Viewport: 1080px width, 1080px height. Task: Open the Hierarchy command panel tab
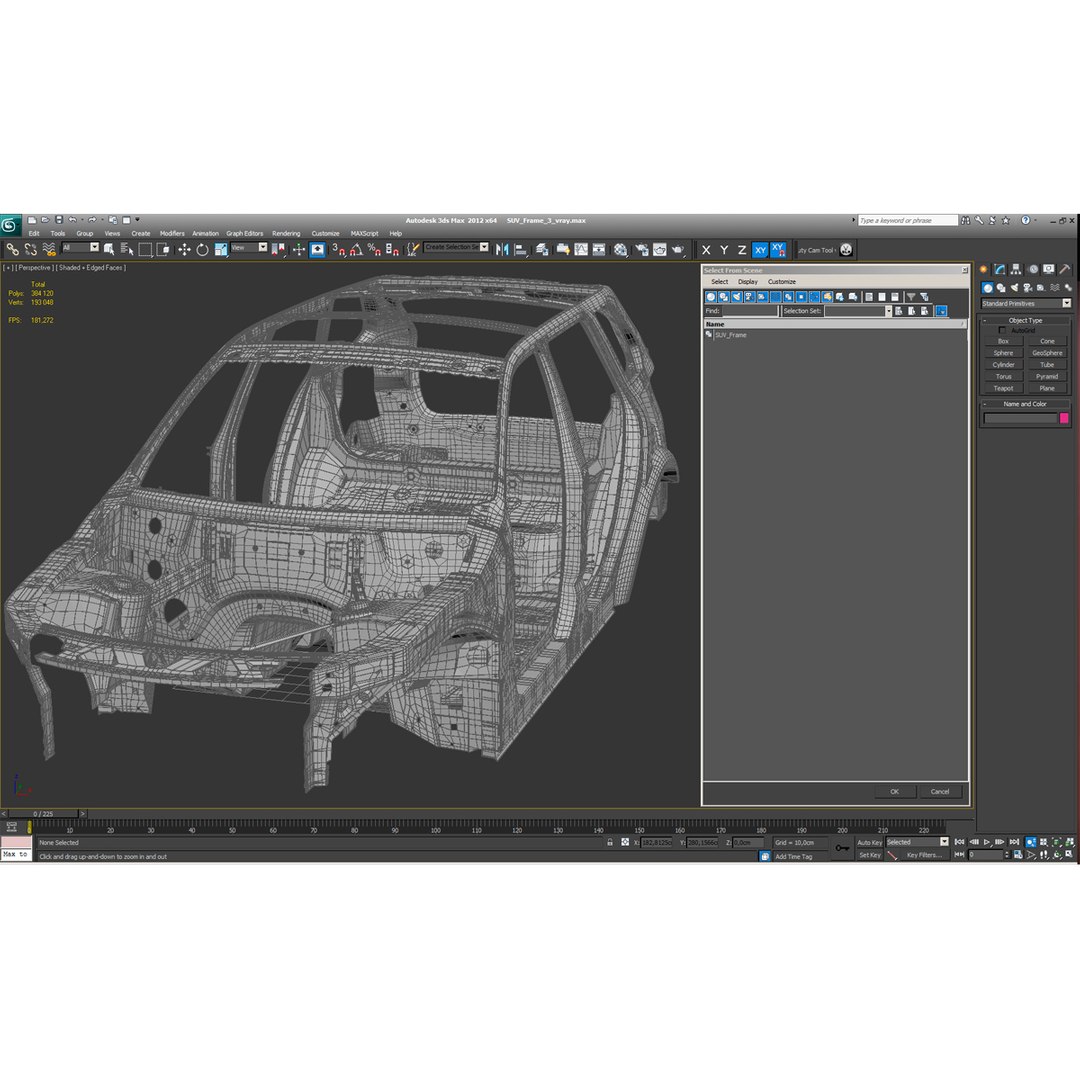click(x=1016, y=269)
